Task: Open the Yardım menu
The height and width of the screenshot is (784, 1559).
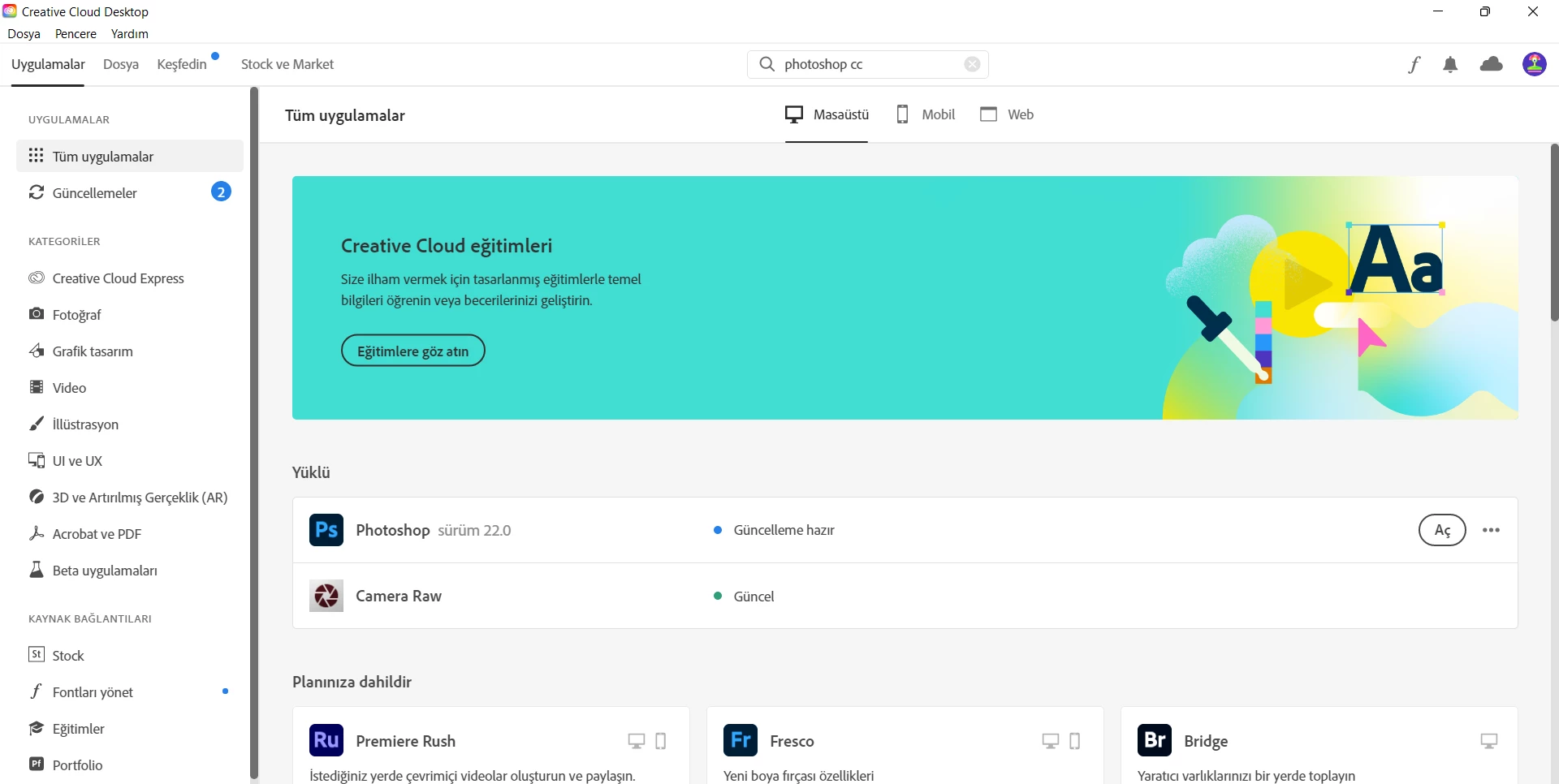Action: [130, 34]
